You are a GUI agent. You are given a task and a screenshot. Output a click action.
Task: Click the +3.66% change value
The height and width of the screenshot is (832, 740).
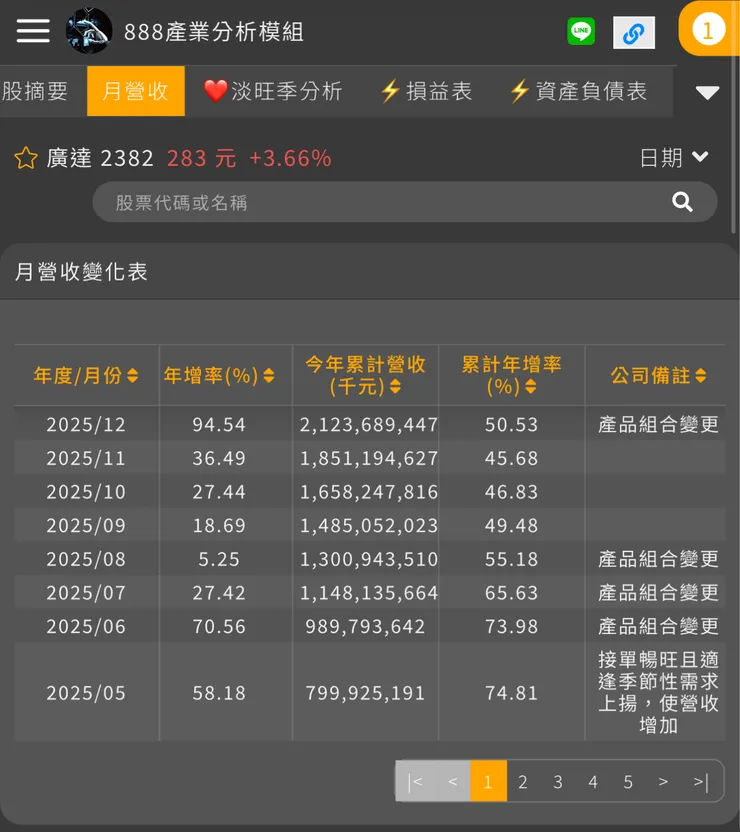tap(290, 158)
